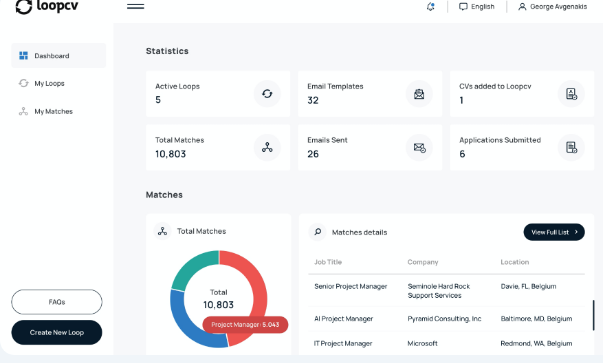Click the loopcv logo
603x363 pixels.
coord(47,6)
